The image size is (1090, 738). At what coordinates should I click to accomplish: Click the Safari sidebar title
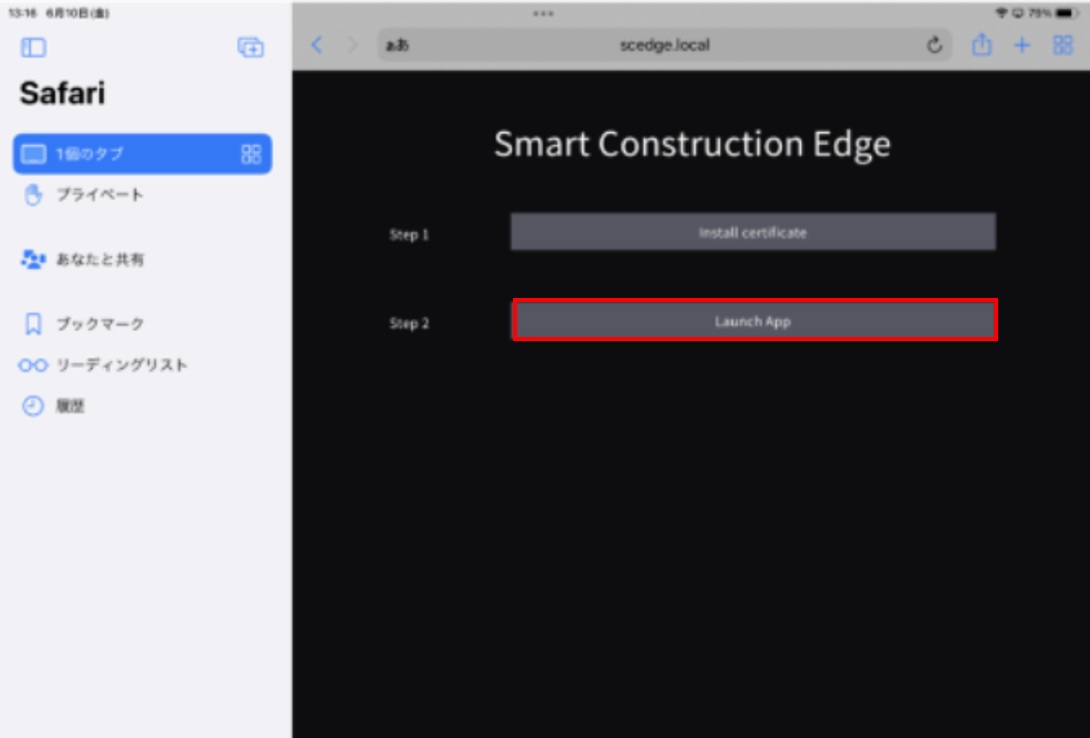[63, 93]
